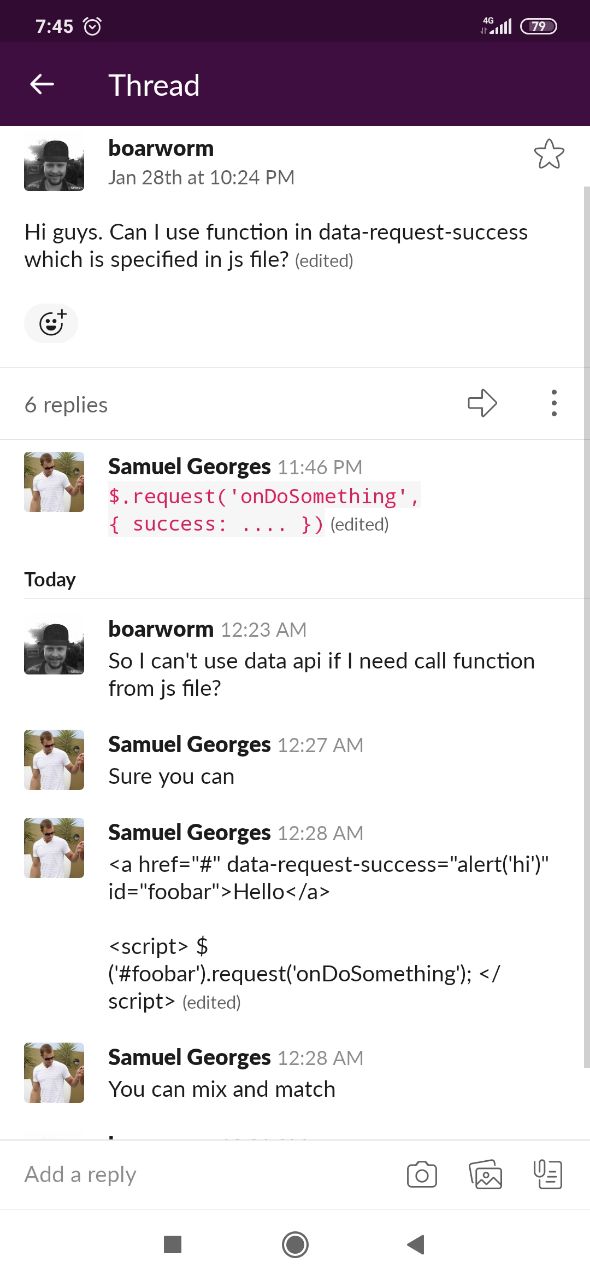Add an emoji reaction to message

[x=51, y=323]
